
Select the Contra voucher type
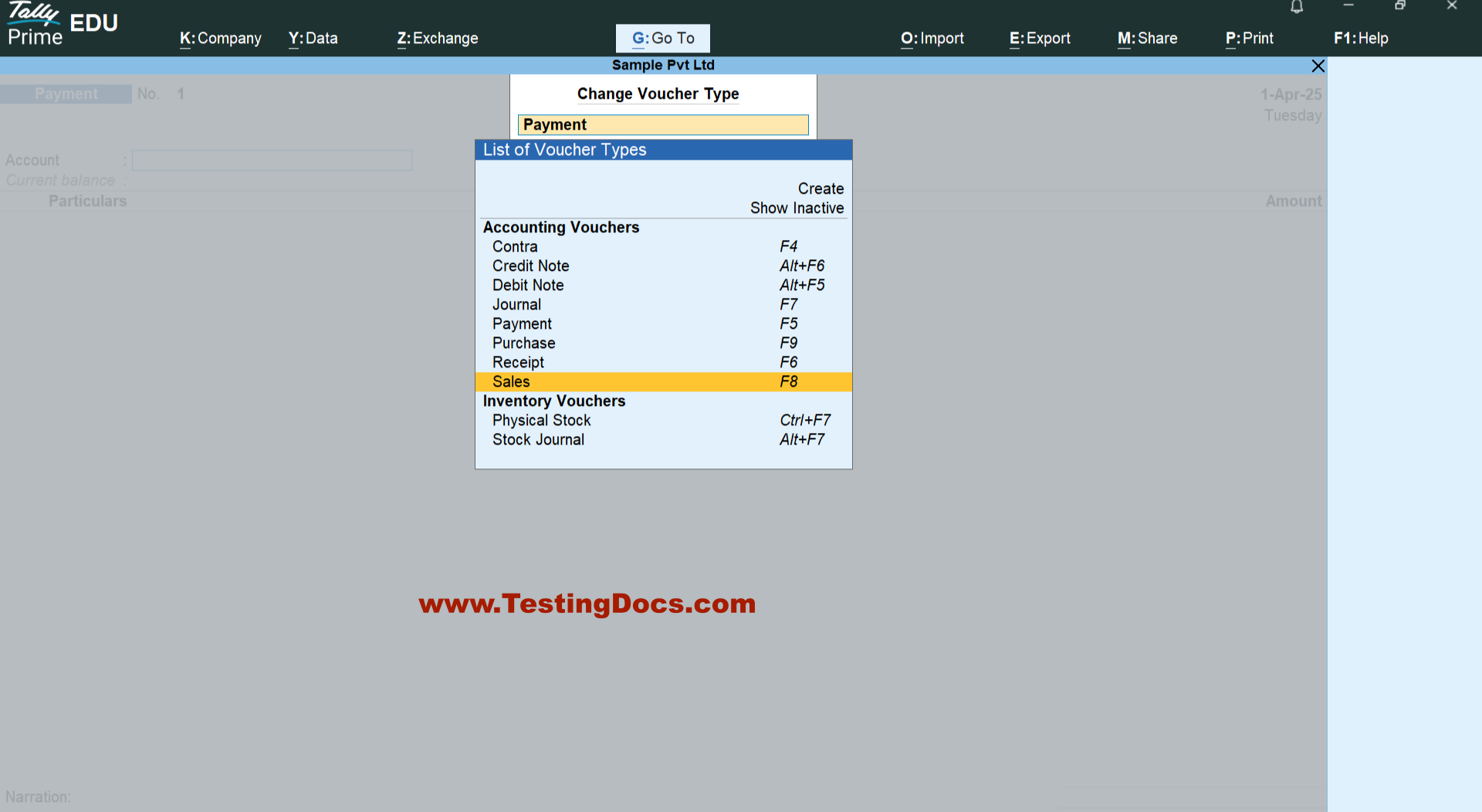point(515,247)
